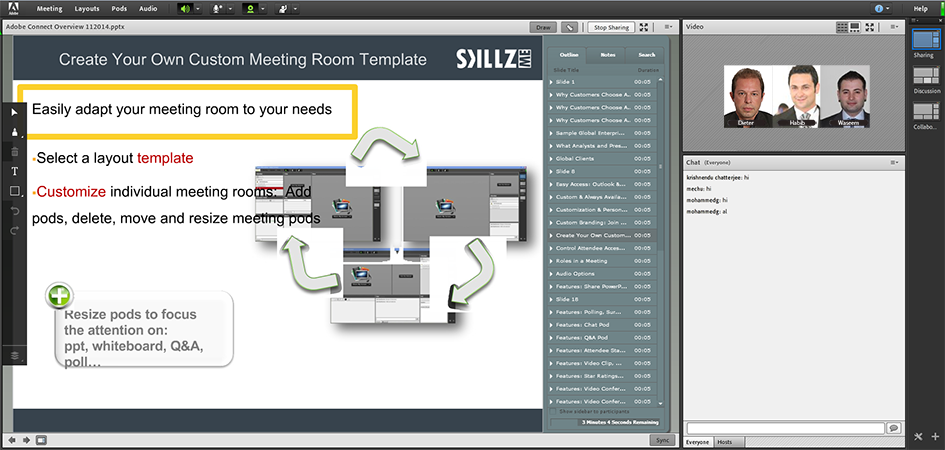Jump to Roles in a Meeting slide
This screenshot has height=450, width=945.
click(x=602, y=261)
